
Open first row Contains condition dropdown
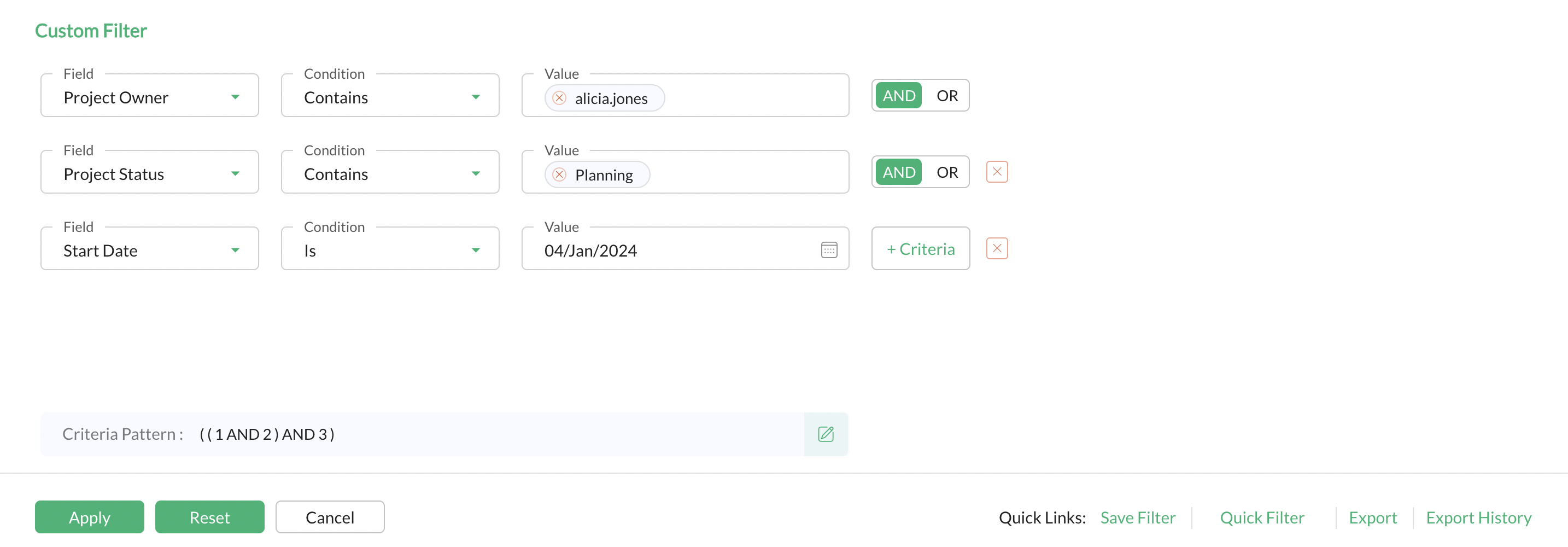[x=390, y=96]
